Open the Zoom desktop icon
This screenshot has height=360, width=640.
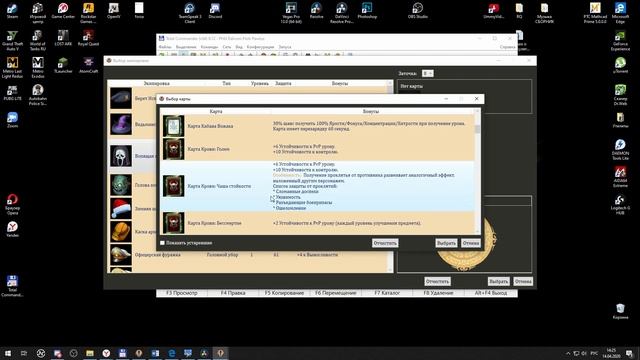pos(12,120)
